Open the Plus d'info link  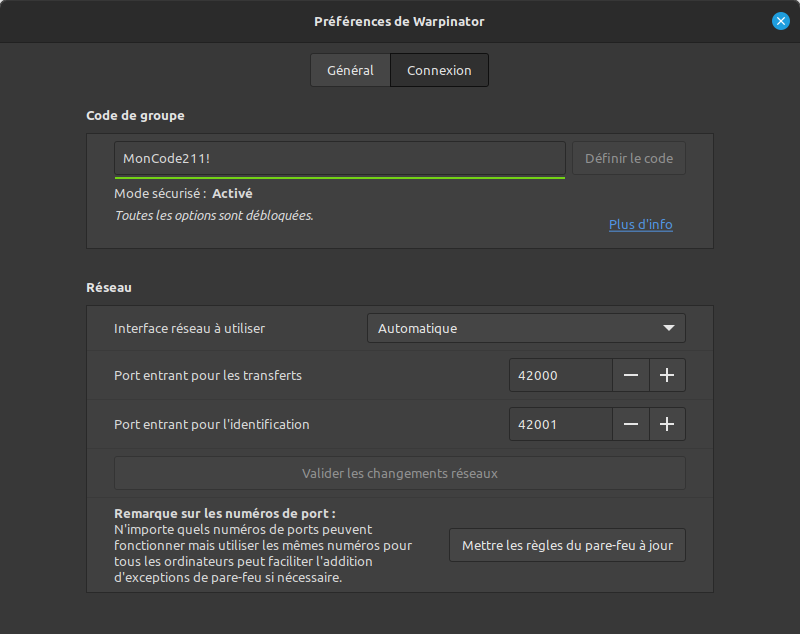click(640, 224)
